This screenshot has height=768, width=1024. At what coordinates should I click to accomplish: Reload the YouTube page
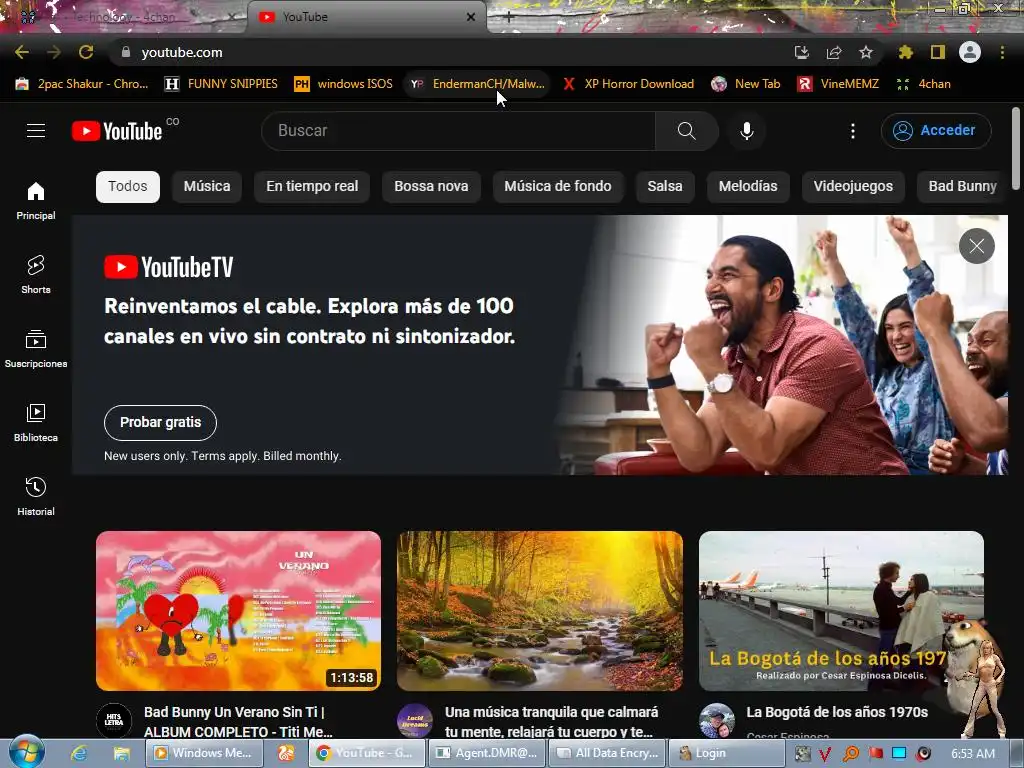coord(86,52)
